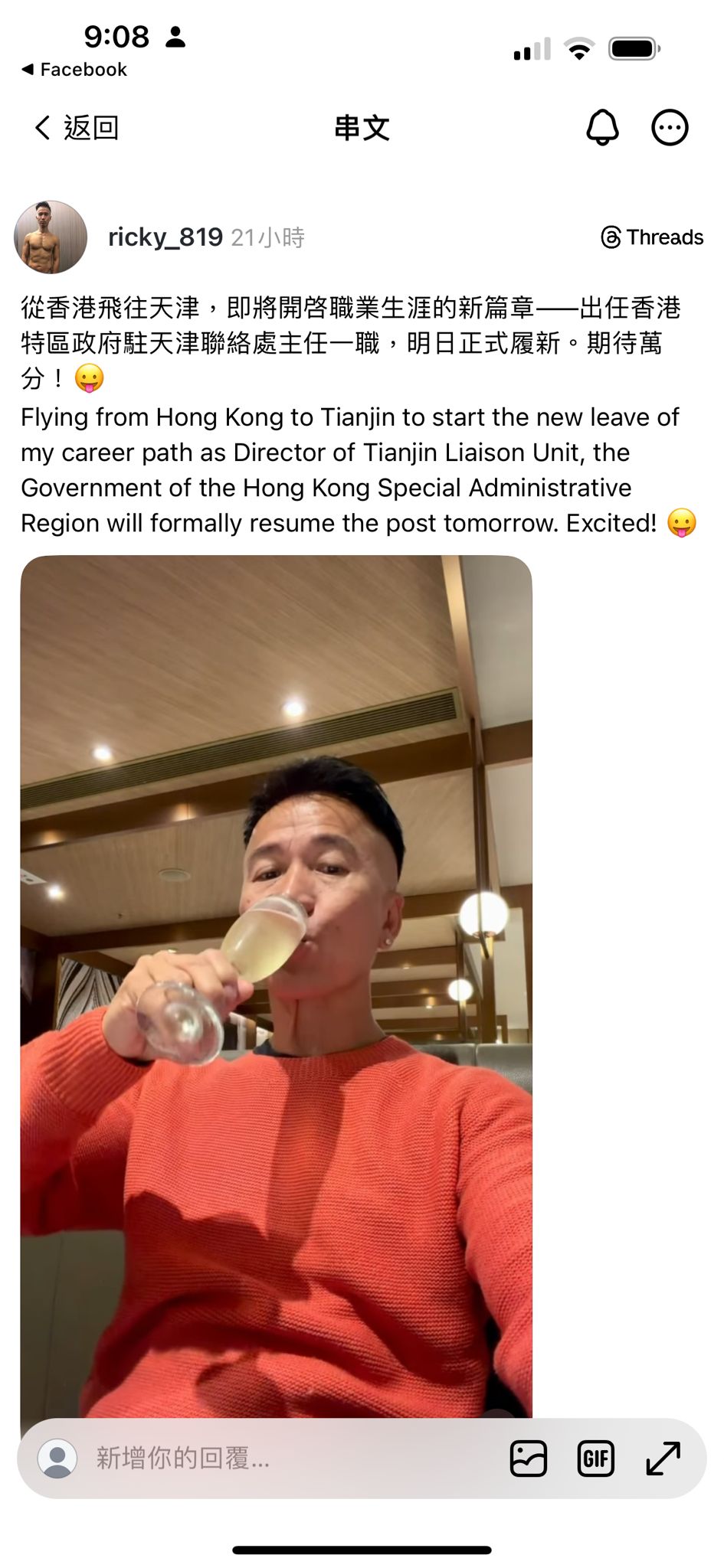Tap the battery status icon
The height and width of the screenshot is (1568, 724).
pos(634,49)
